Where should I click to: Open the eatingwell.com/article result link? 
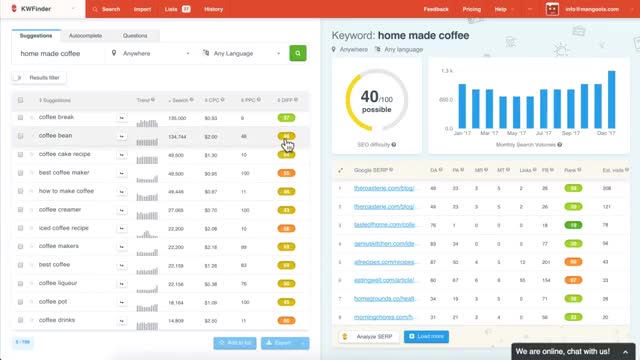coord(384,280)
